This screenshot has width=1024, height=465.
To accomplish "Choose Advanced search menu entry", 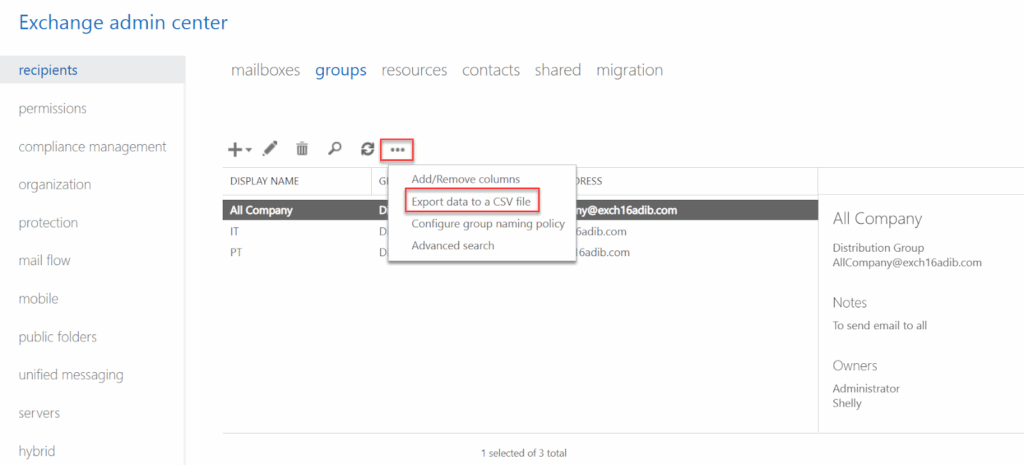I will (x=452, y=245).
